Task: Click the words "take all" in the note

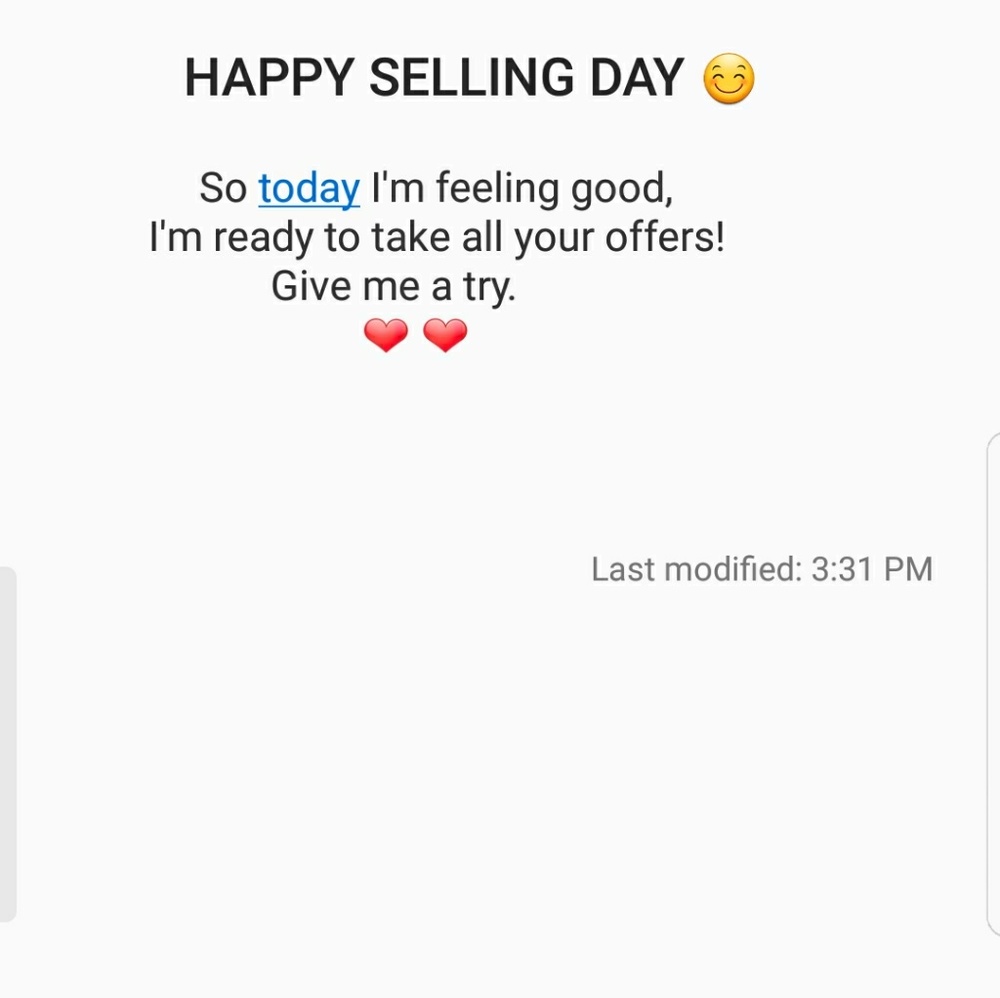Action: [x=436, y=239]
